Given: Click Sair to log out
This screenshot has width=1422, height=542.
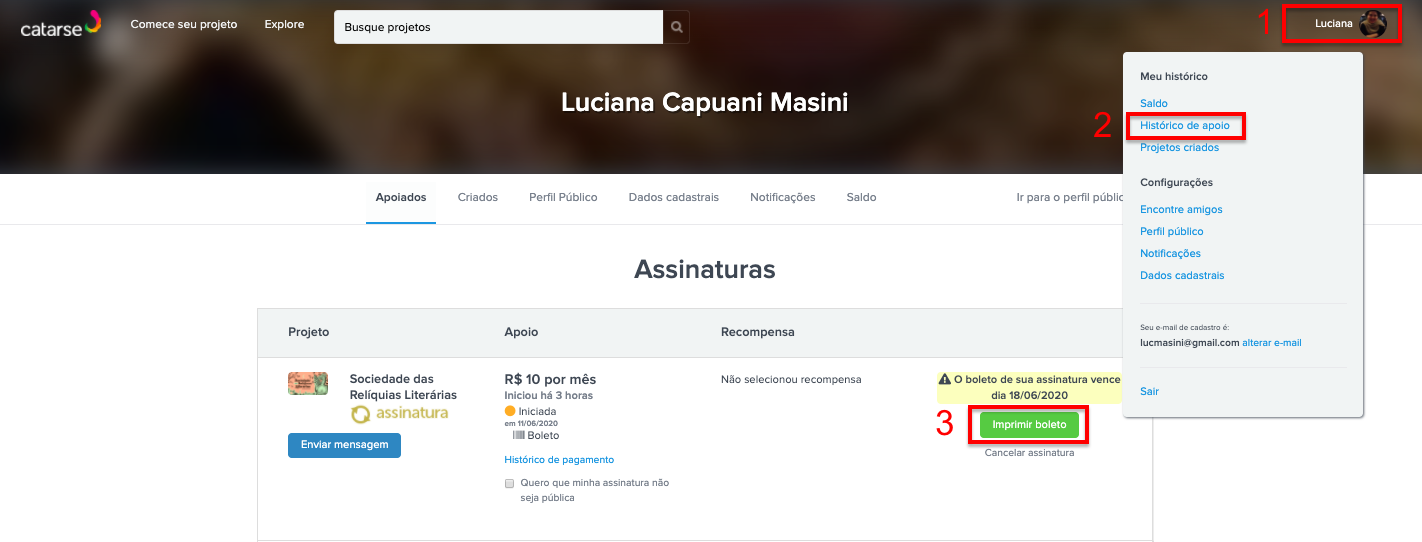Looking at the screenshot, I should click(x=1150, y=392).
